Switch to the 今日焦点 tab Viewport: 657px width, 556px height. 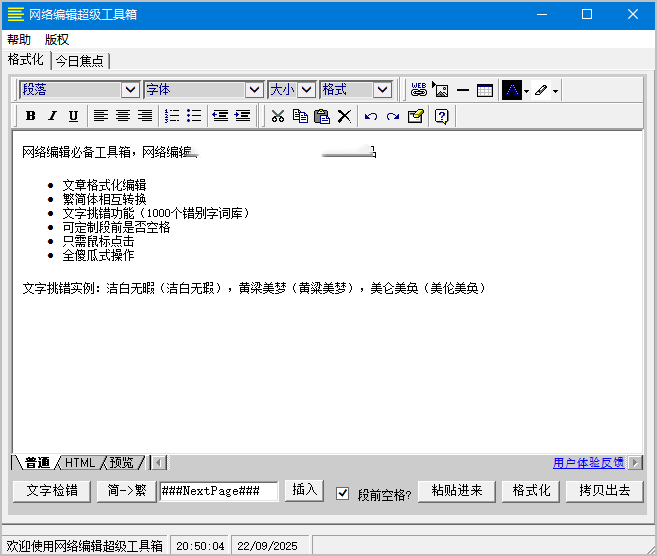79,61
